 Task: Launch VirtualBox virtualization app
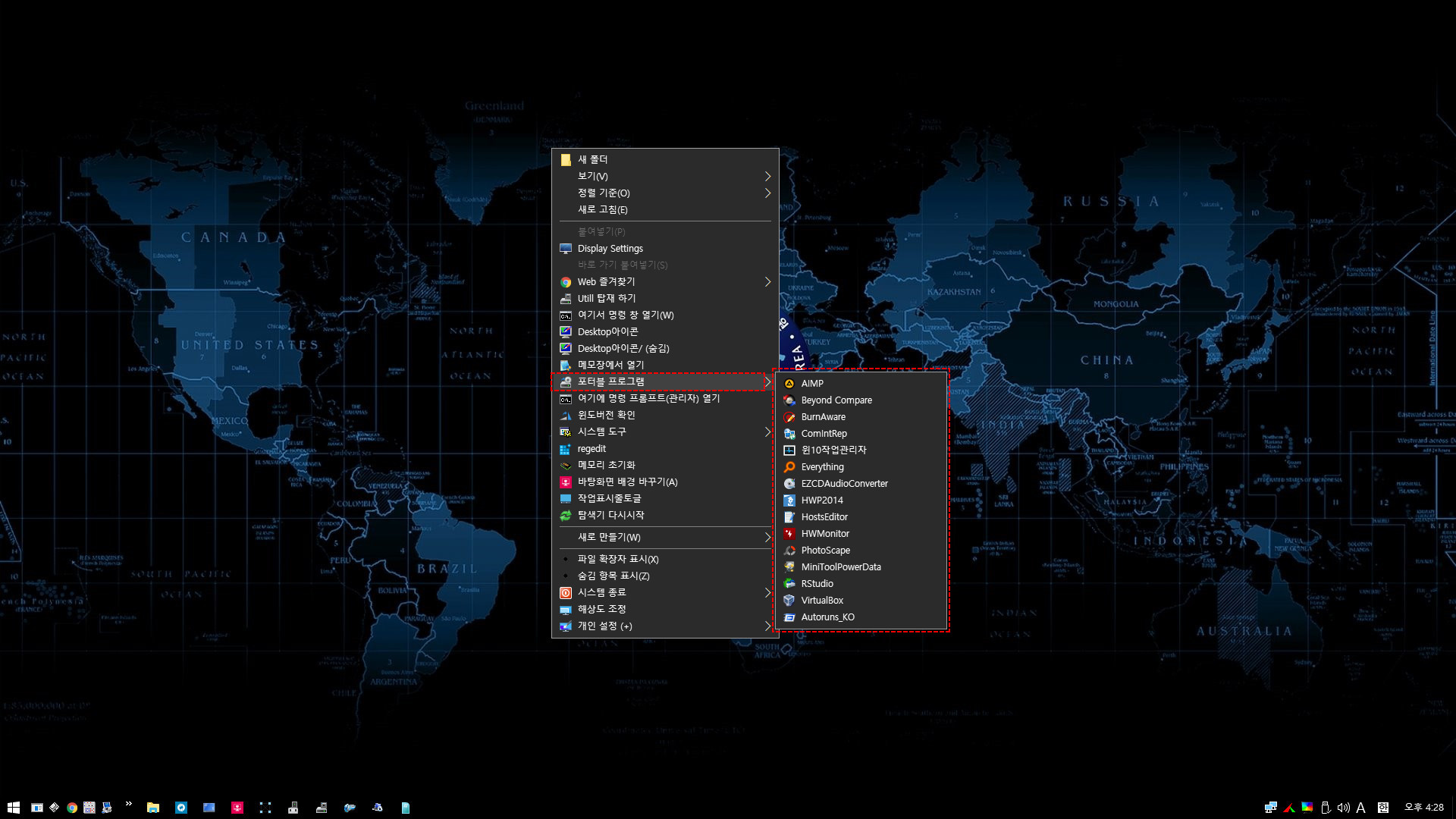click(x=822, y=600)
